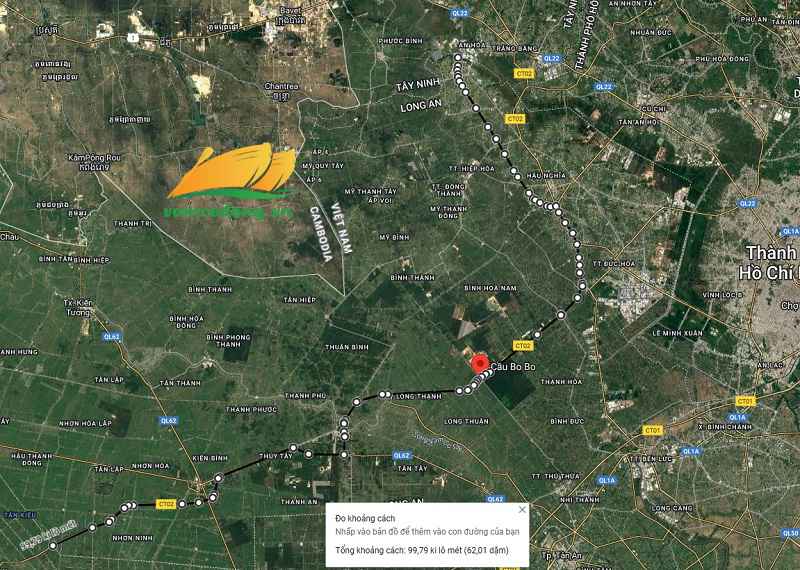Select the last waypoint at the southwest path end
This screenshot has height=570, width=800.
[x=53, y=546]
